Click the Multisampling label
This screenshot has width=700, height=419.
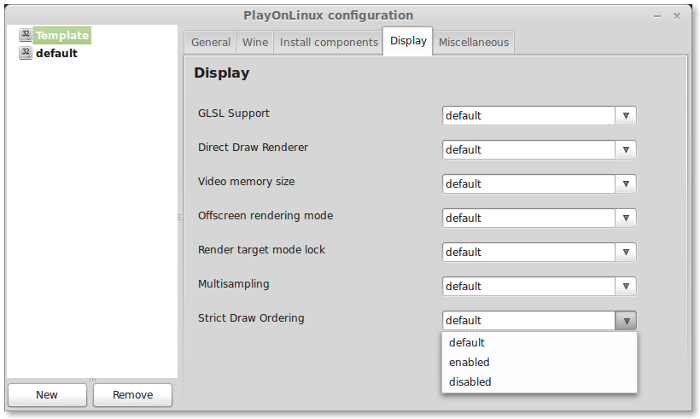tap(234, 284)
